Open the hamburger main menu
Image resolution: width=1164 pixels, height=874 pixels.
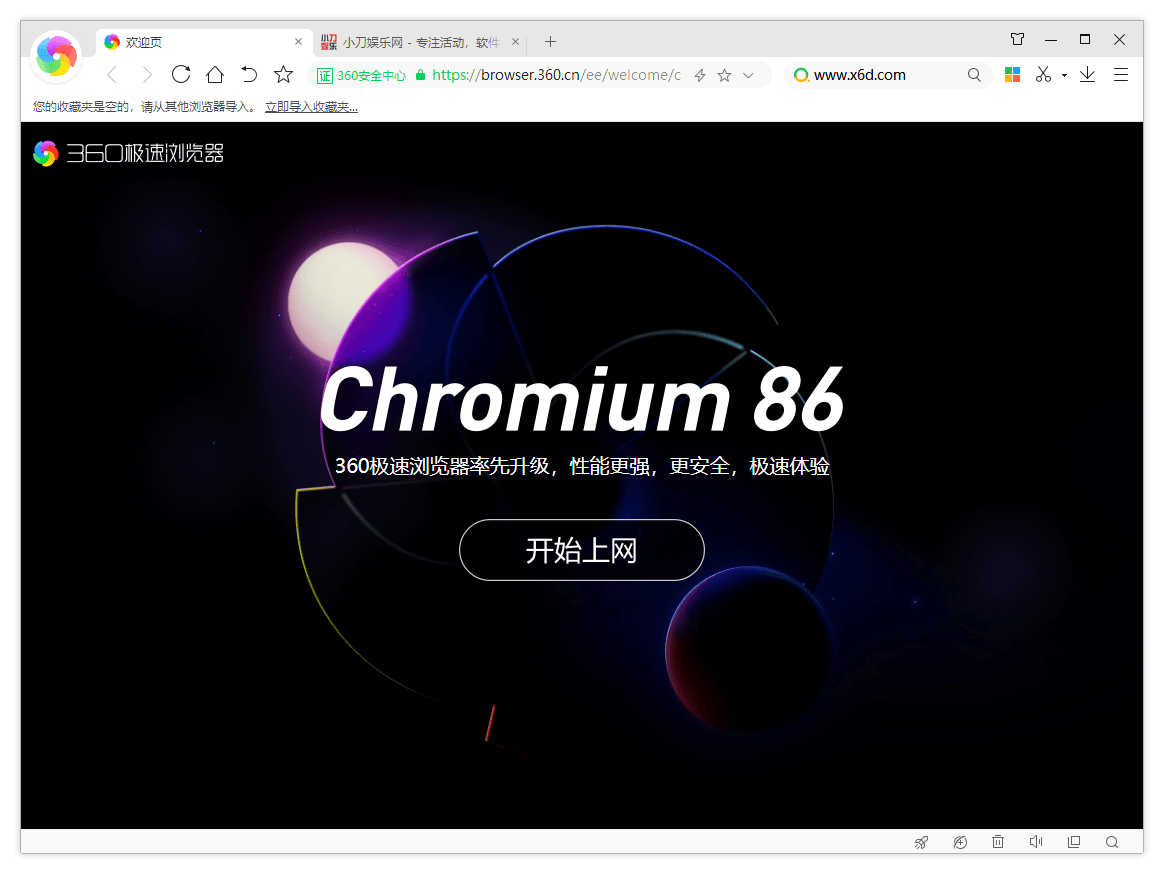(x=1121, y=74)
